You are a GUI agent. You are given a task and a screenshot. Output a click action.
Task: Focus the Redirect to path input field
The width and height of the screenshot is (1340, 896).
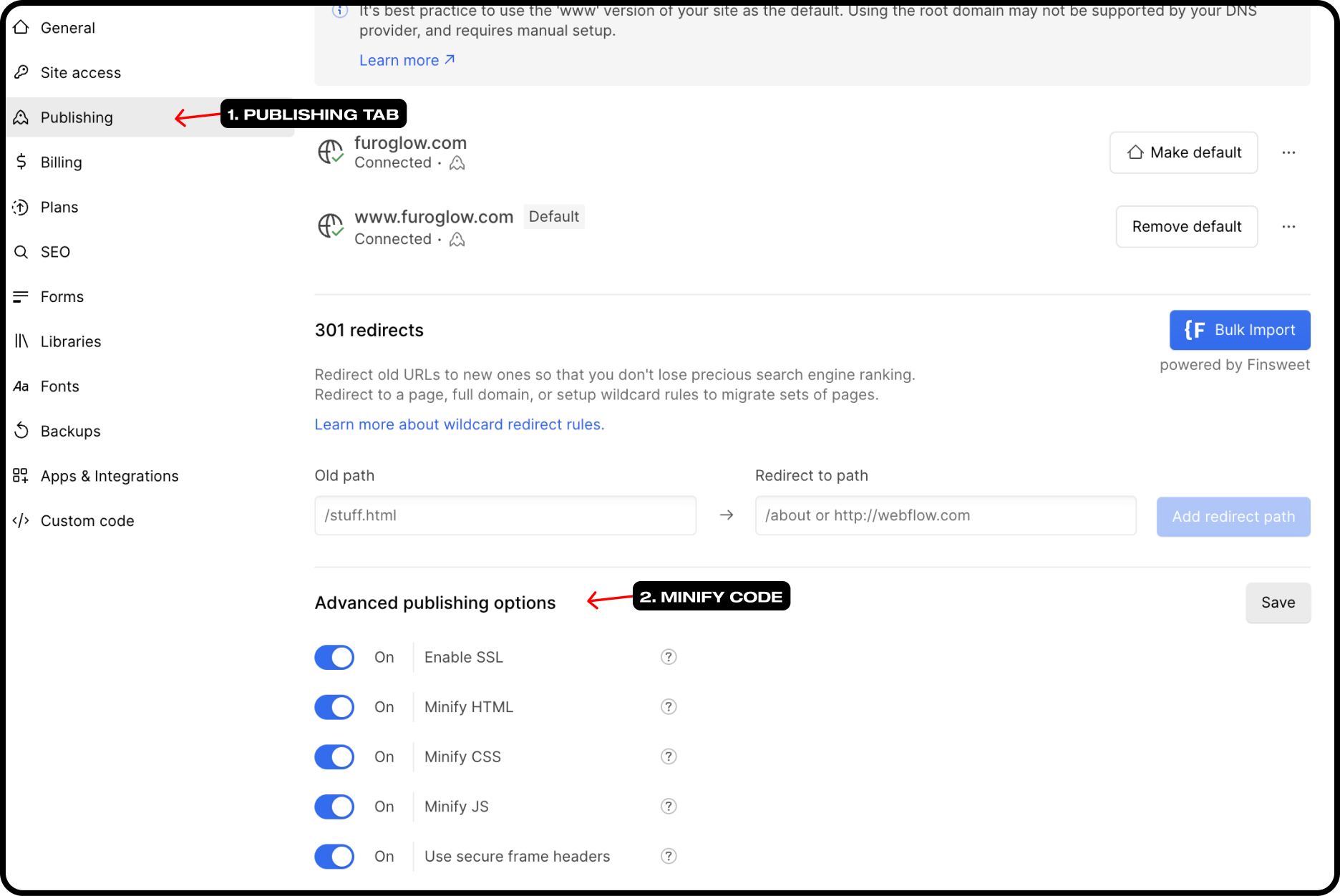(946, 515)
